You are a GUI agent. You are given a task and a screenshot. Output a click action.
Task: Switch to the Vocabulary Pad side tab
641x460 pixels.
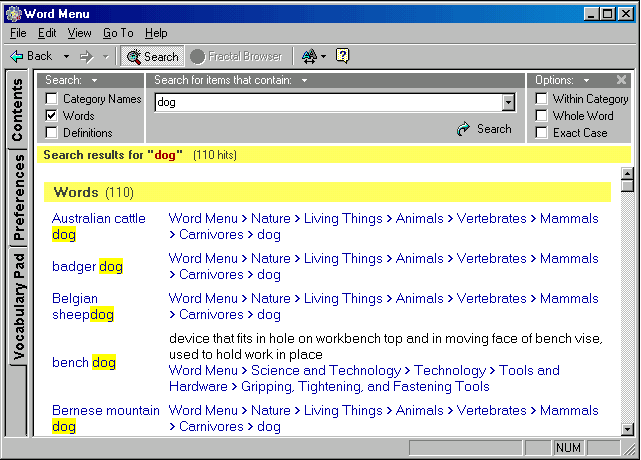(x=18, y=306)
